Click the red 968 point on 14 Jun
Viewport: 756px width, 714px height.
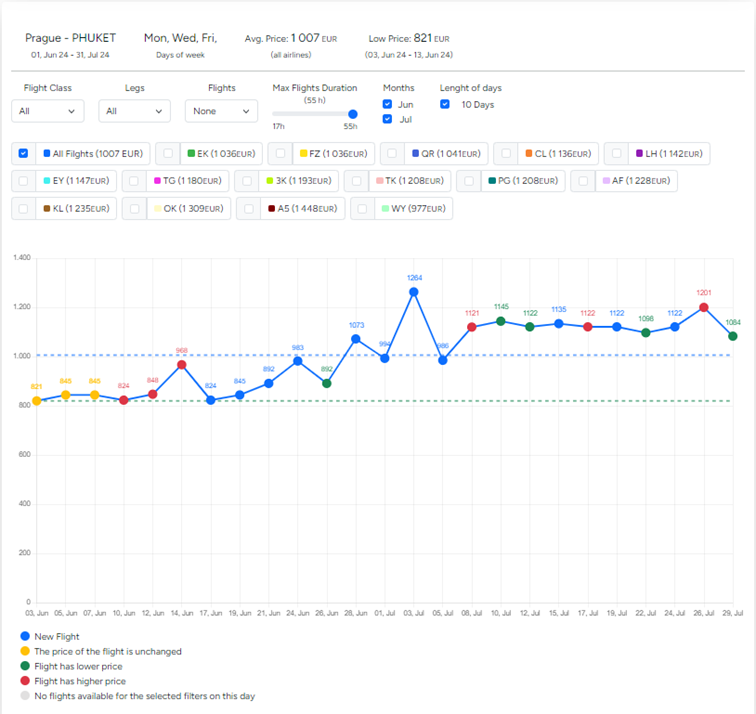pos(181,365)
